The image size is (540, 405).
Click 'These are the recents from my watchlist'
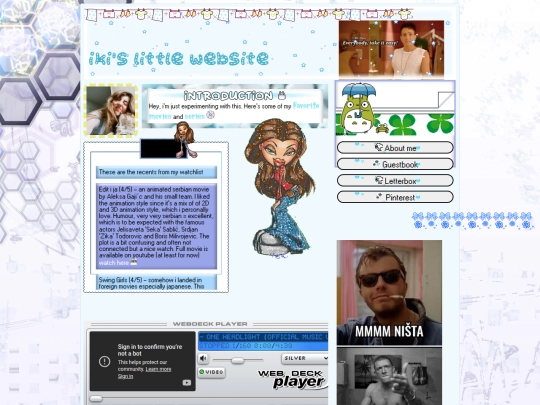156,172
